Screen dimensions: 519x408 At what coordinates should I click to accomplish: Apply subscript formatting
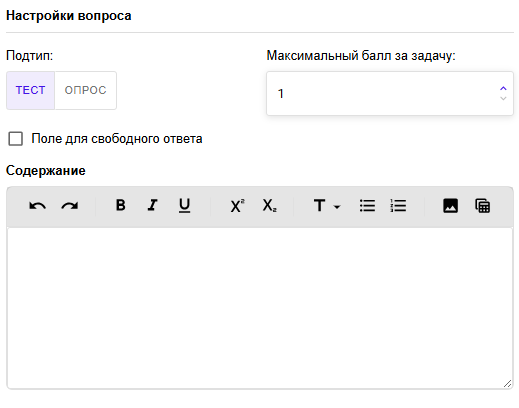[269, 206]
